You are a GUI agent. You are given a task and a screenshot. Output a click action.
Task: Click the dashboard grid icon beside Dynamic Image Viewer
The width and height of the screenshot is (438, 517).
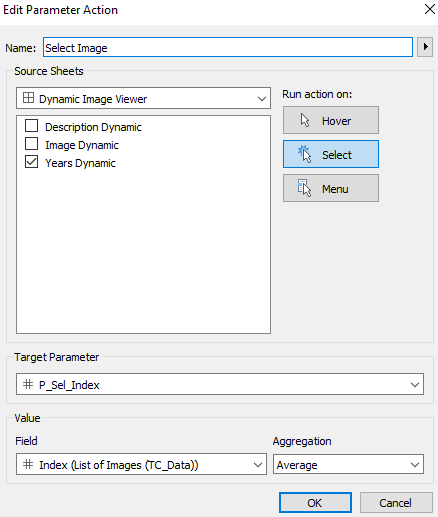[x=28, y=98]
